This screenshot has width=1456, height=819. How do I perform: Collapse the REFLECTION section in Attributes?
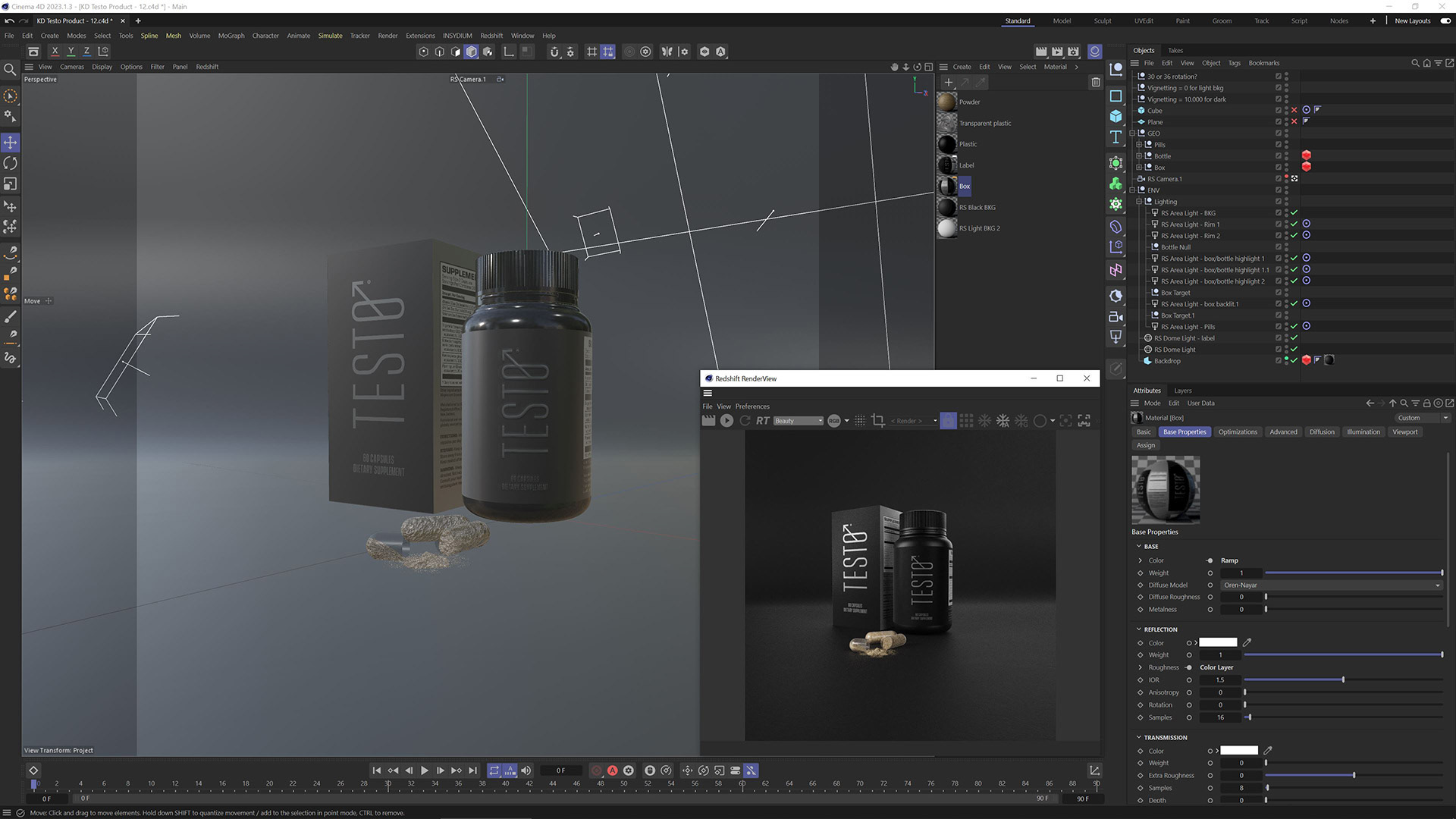[x=1139, y=629]
